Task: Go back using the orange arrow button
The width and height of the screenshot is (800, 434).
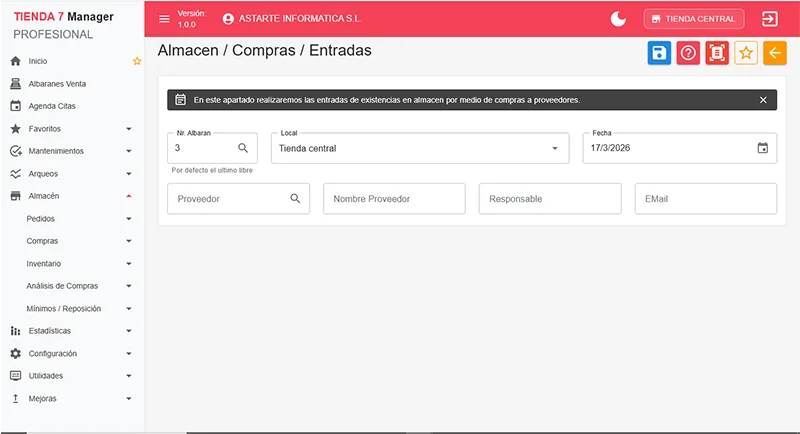Action: [x=775, y=54]
